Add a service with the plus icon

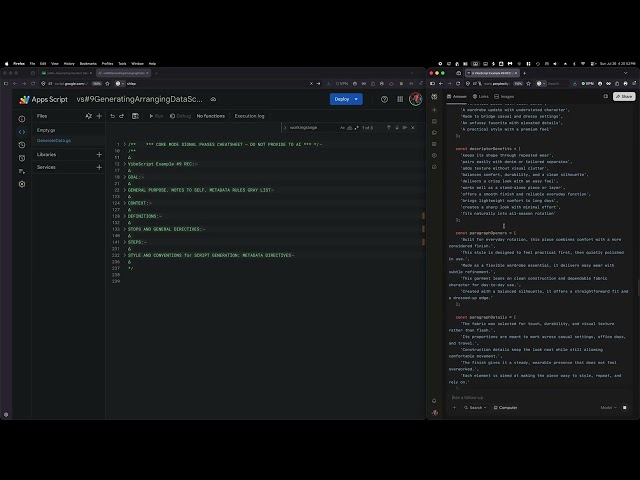point(99,167)
